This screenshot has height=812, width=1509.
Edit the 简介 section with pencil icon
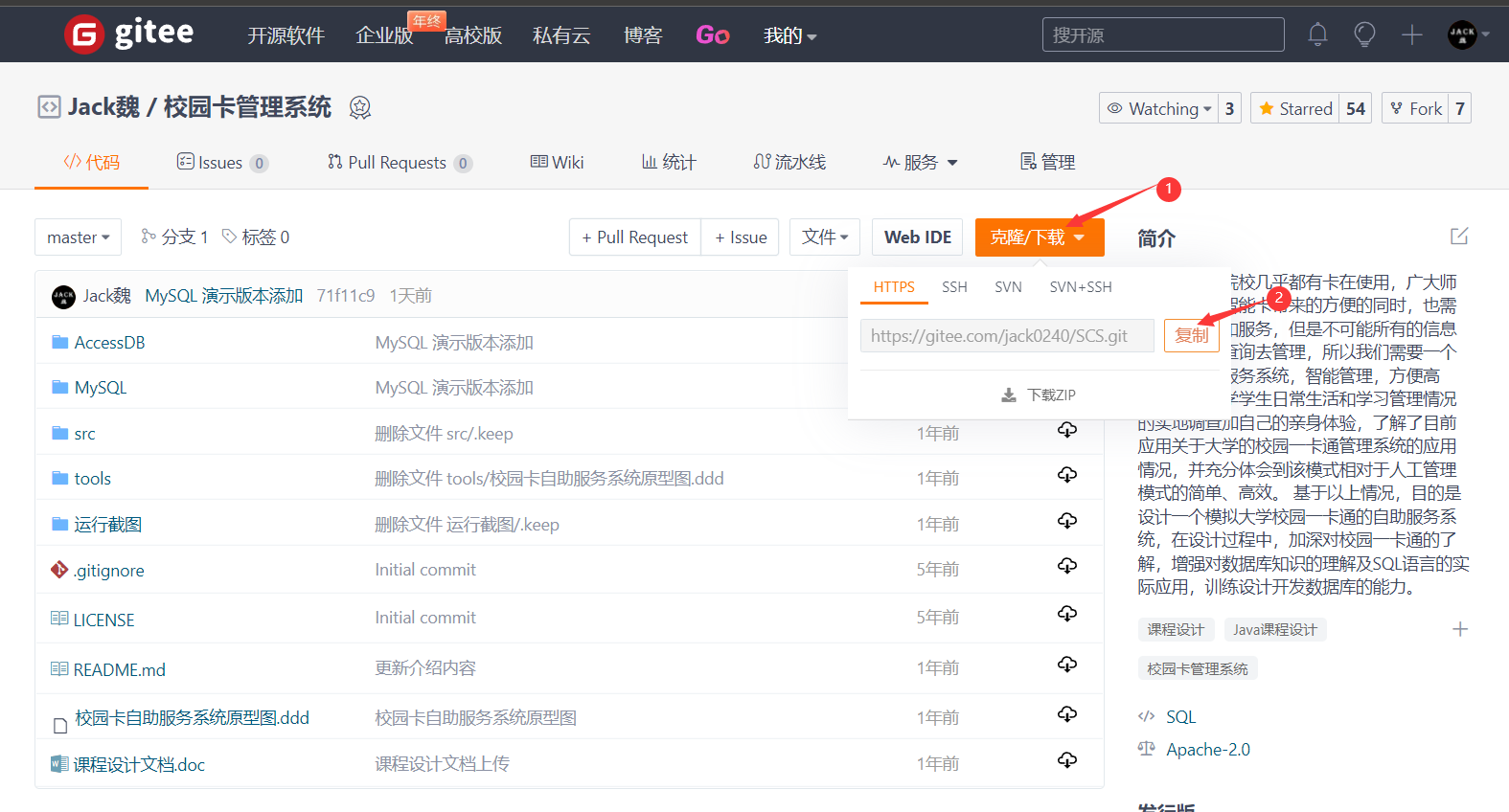click(x=1459, y=237)
